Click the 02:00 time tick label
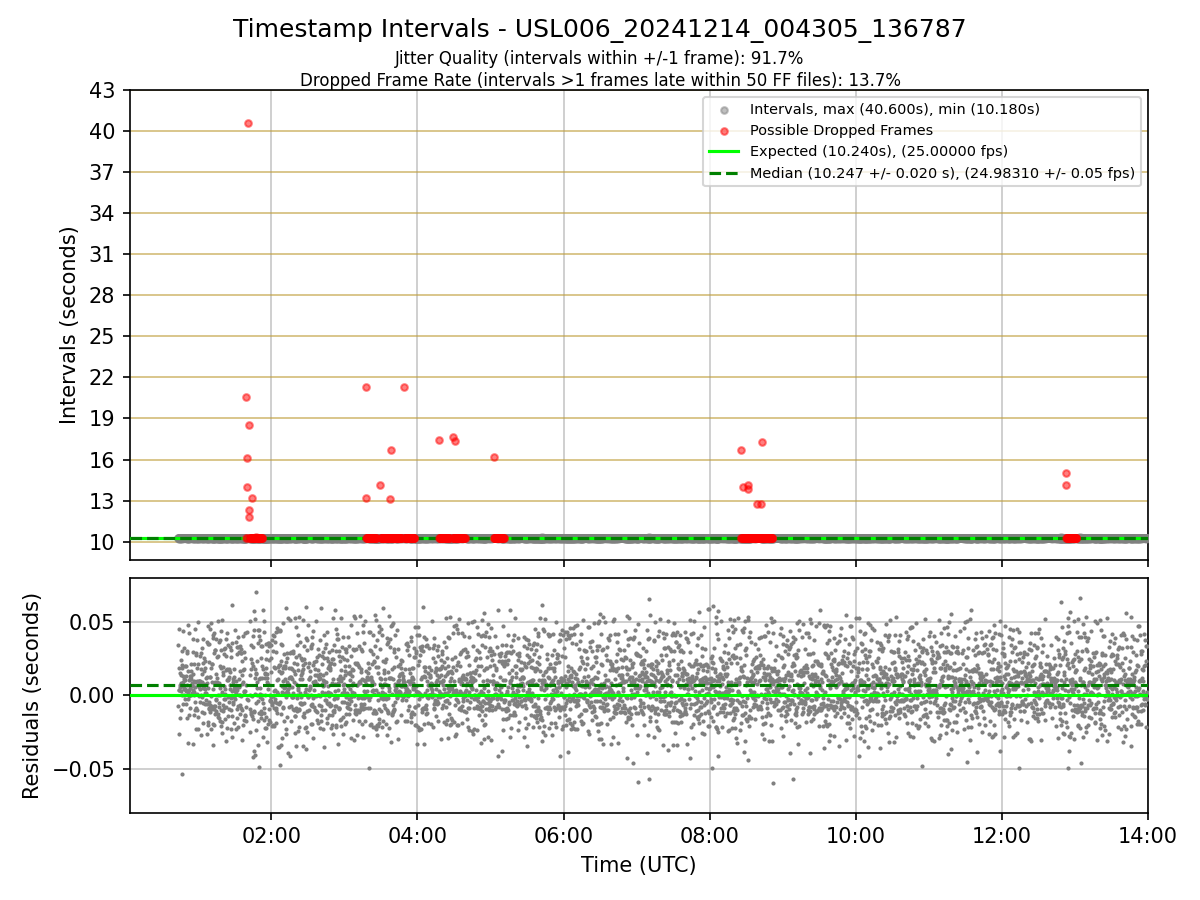 point(271,836)
